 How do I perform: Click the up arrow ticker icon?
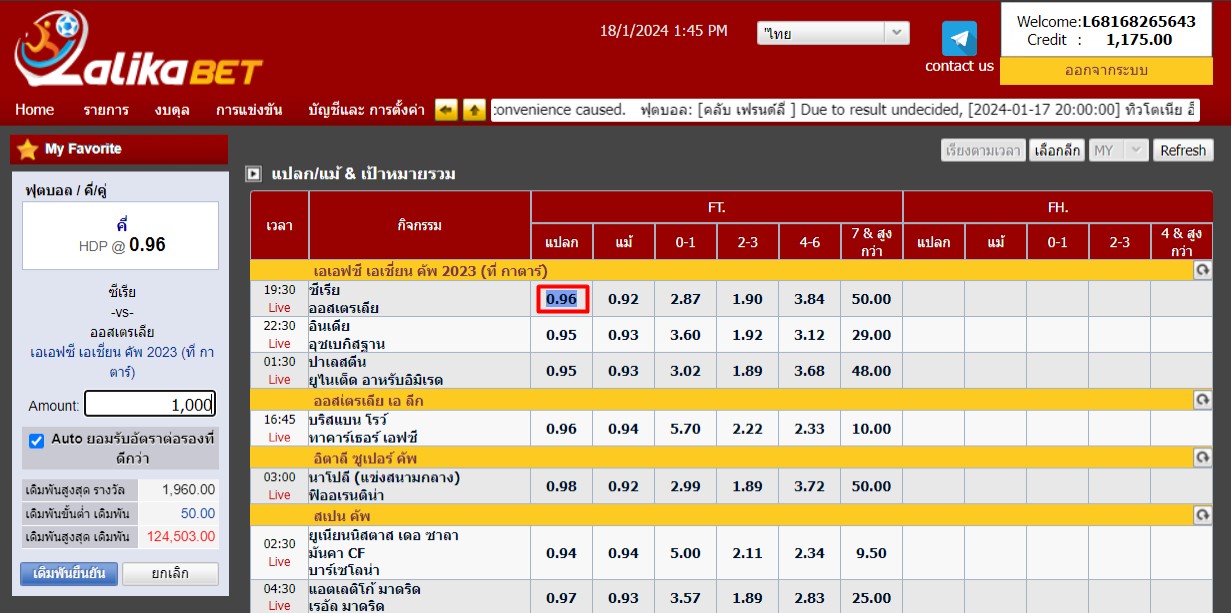click(x=474, y=110)
